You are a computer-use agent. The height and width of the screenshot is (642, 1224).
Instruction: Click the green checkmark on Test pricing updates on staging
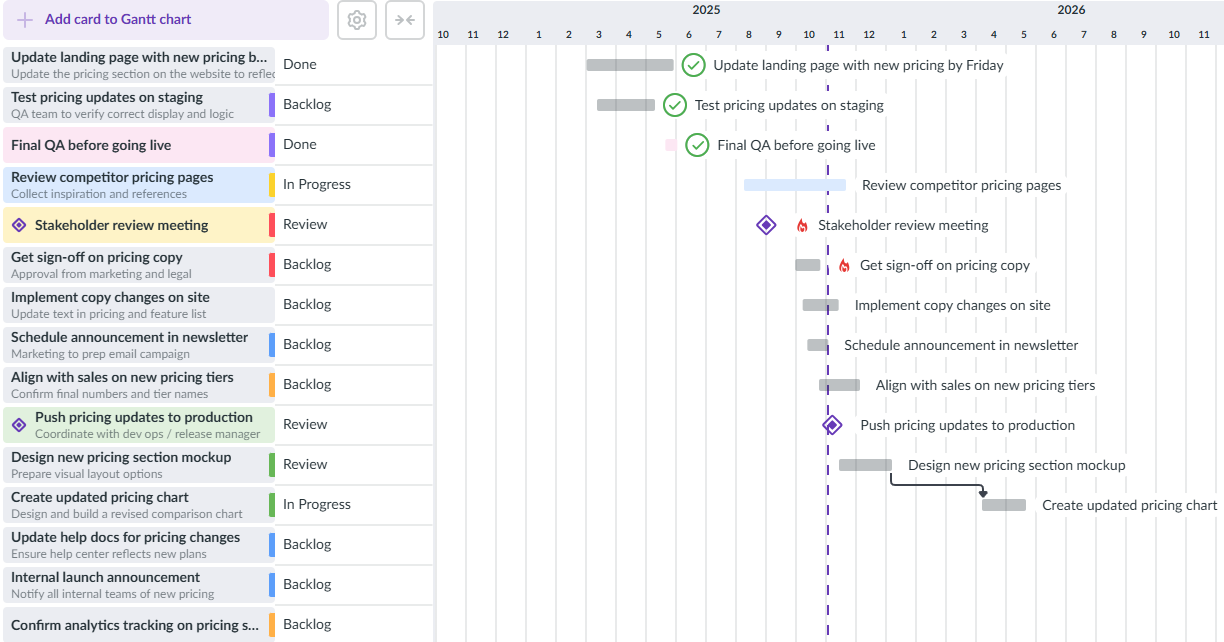coord(675,105)
